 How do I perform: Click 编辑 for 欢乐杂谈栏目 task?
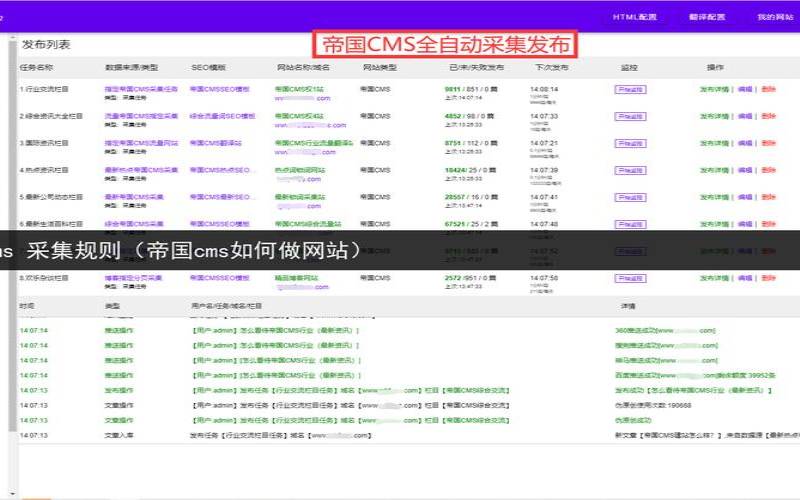pos(745,278)
